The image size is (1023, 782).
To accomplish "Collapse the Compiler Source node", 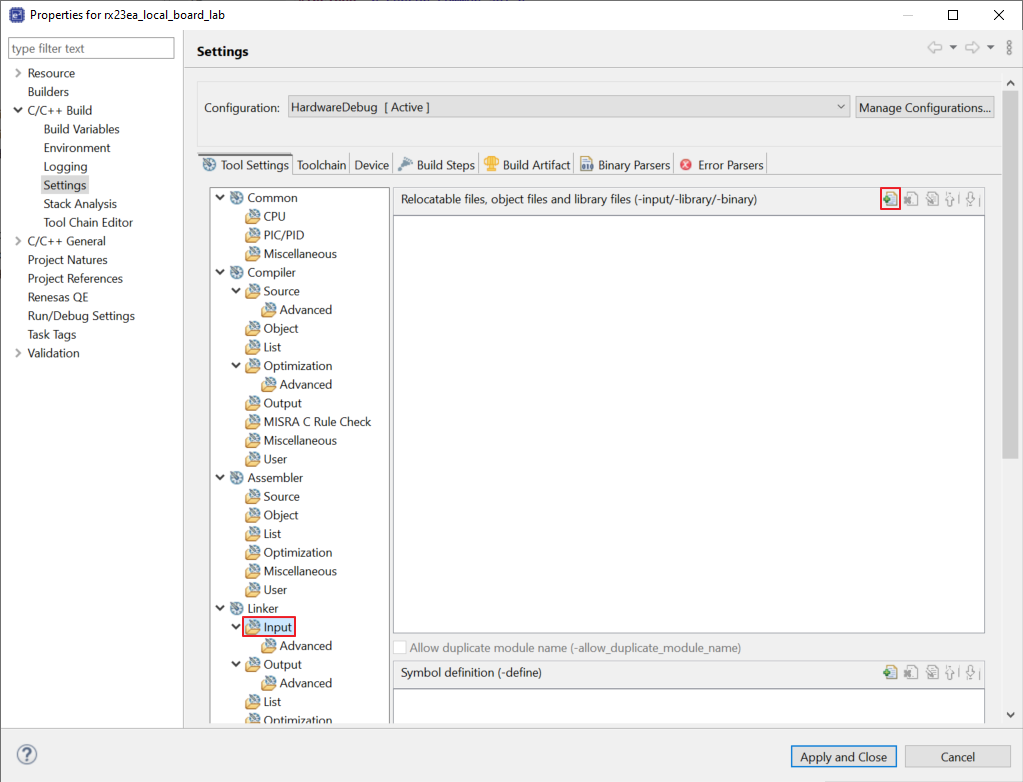I will coord(236,292).
